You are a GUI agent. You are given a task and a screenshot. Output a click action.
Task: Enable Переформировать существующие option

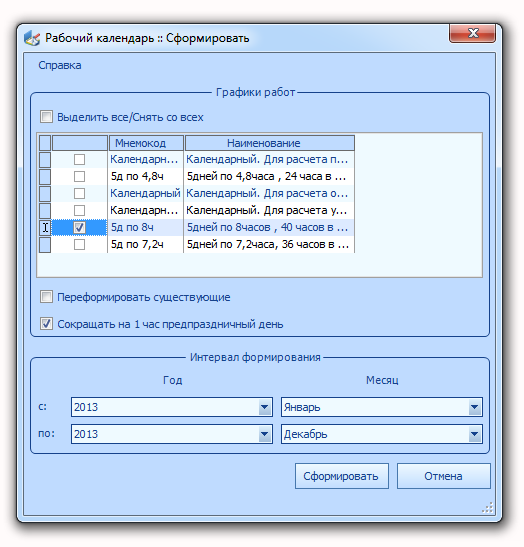[x=46, y=297]
